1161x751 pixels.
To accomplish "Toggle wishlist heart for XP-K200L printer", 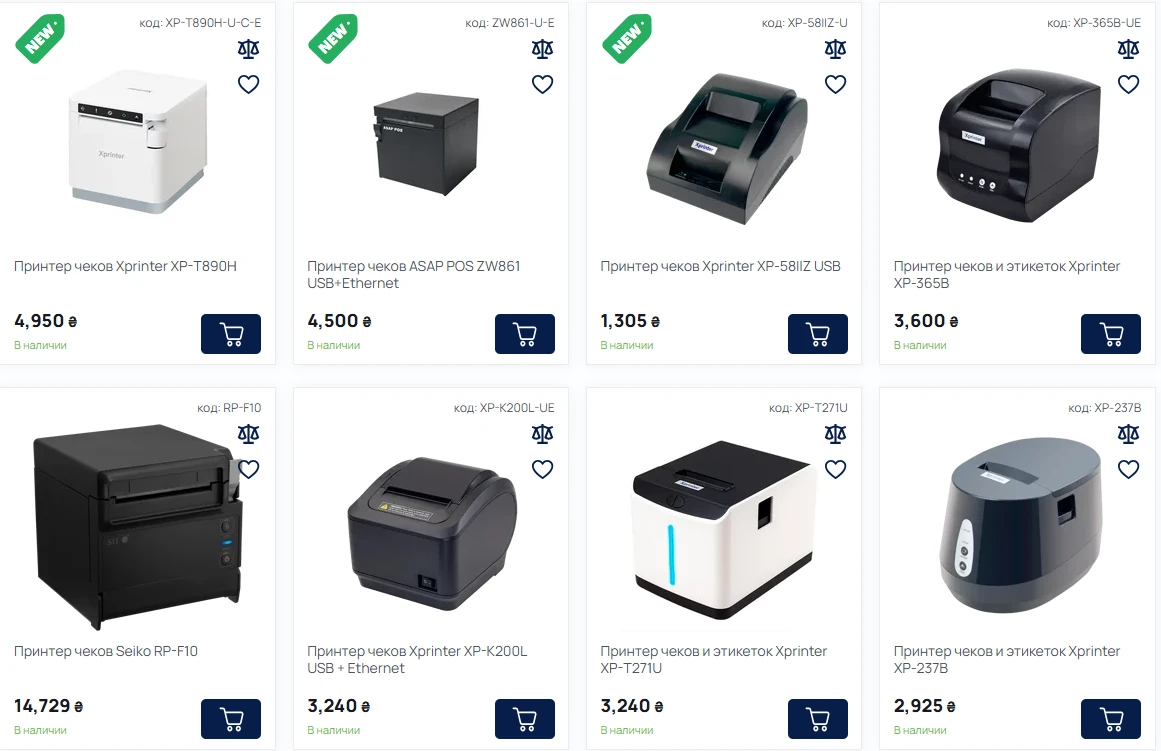I will click(x=543, y=470).
